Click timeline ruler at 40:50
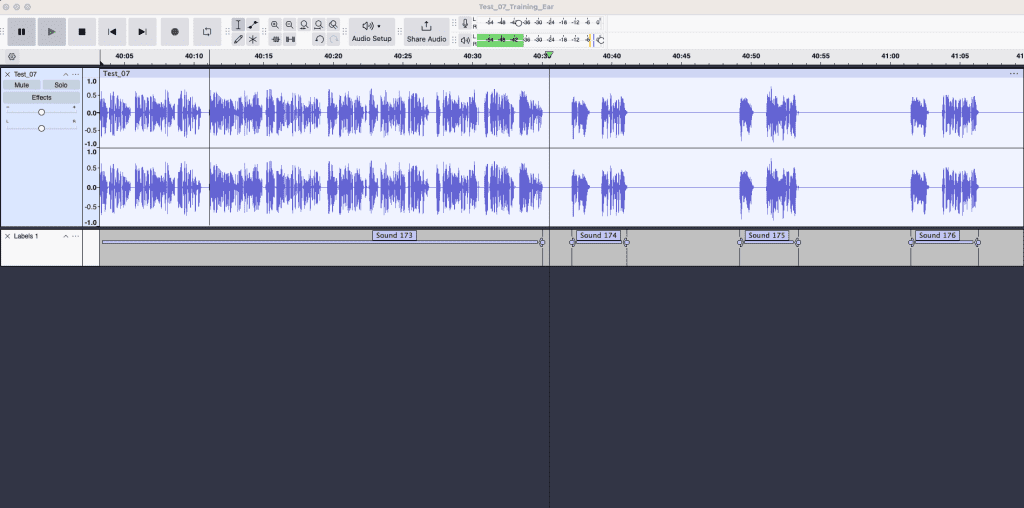1024x508 pixels. [751, 56]
